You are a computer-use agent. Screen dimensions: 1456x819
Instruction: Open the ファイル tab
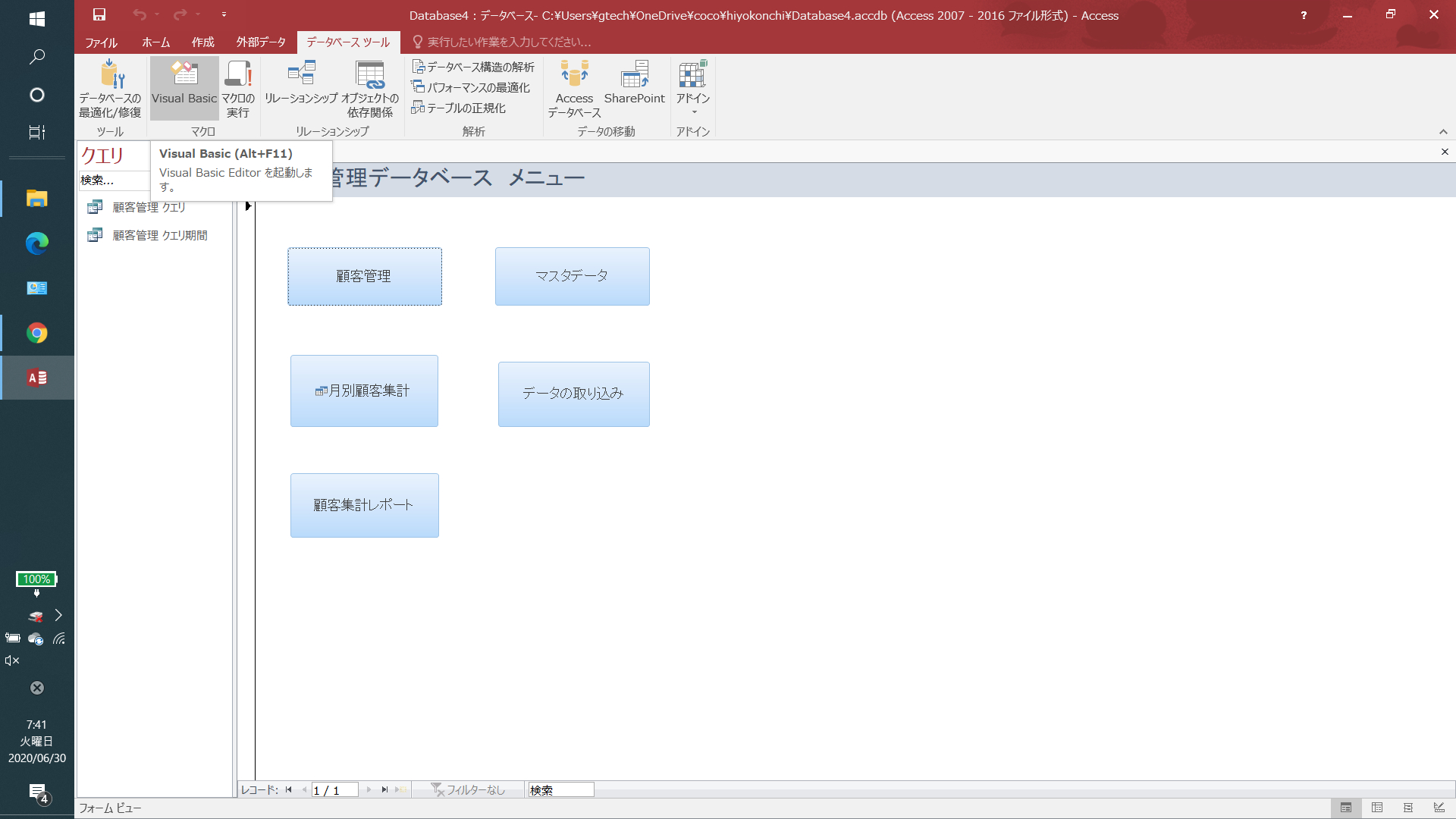[101, 42]
